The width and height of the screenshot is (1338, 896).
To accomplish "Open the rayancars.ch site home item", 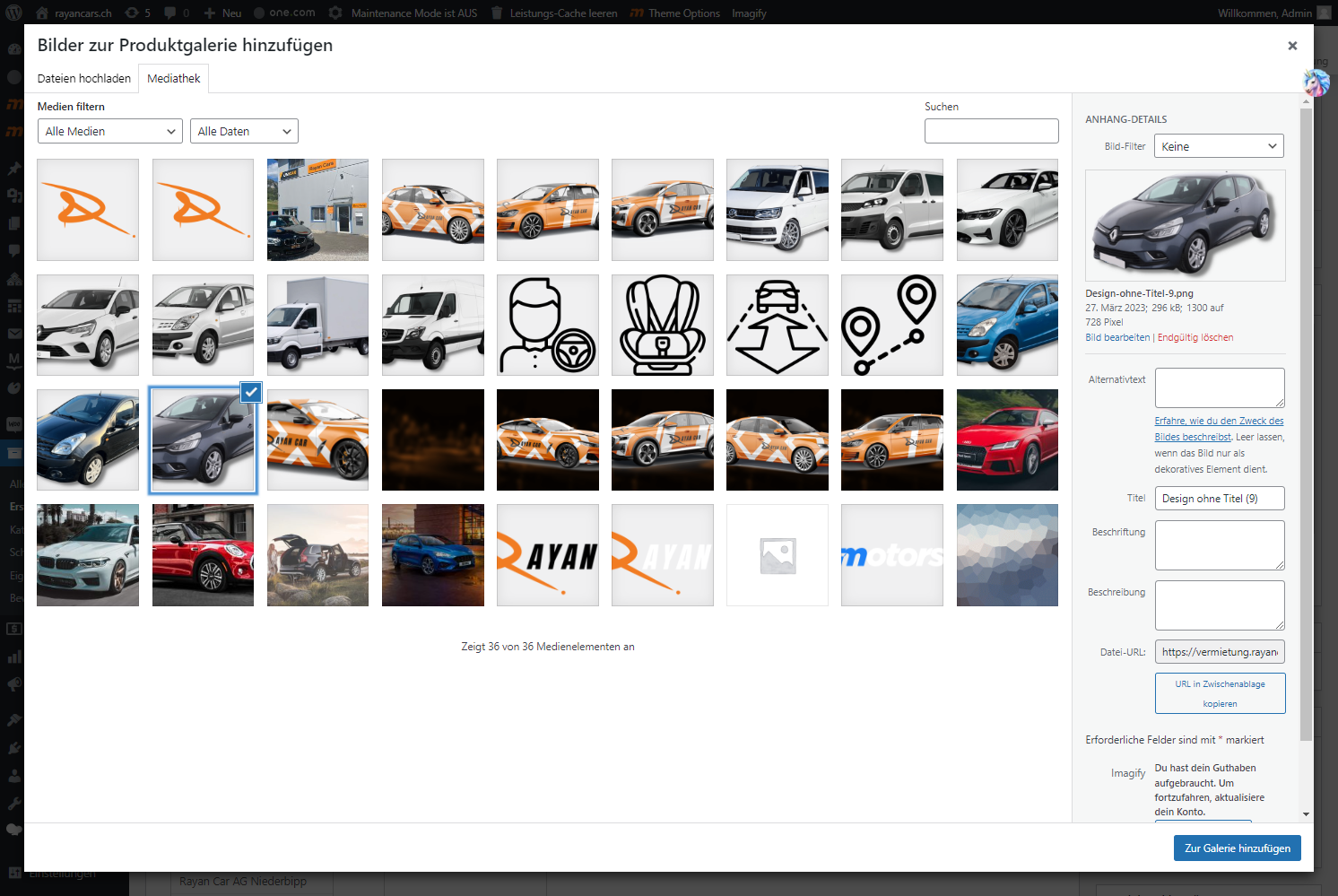I will coord(74,13).
